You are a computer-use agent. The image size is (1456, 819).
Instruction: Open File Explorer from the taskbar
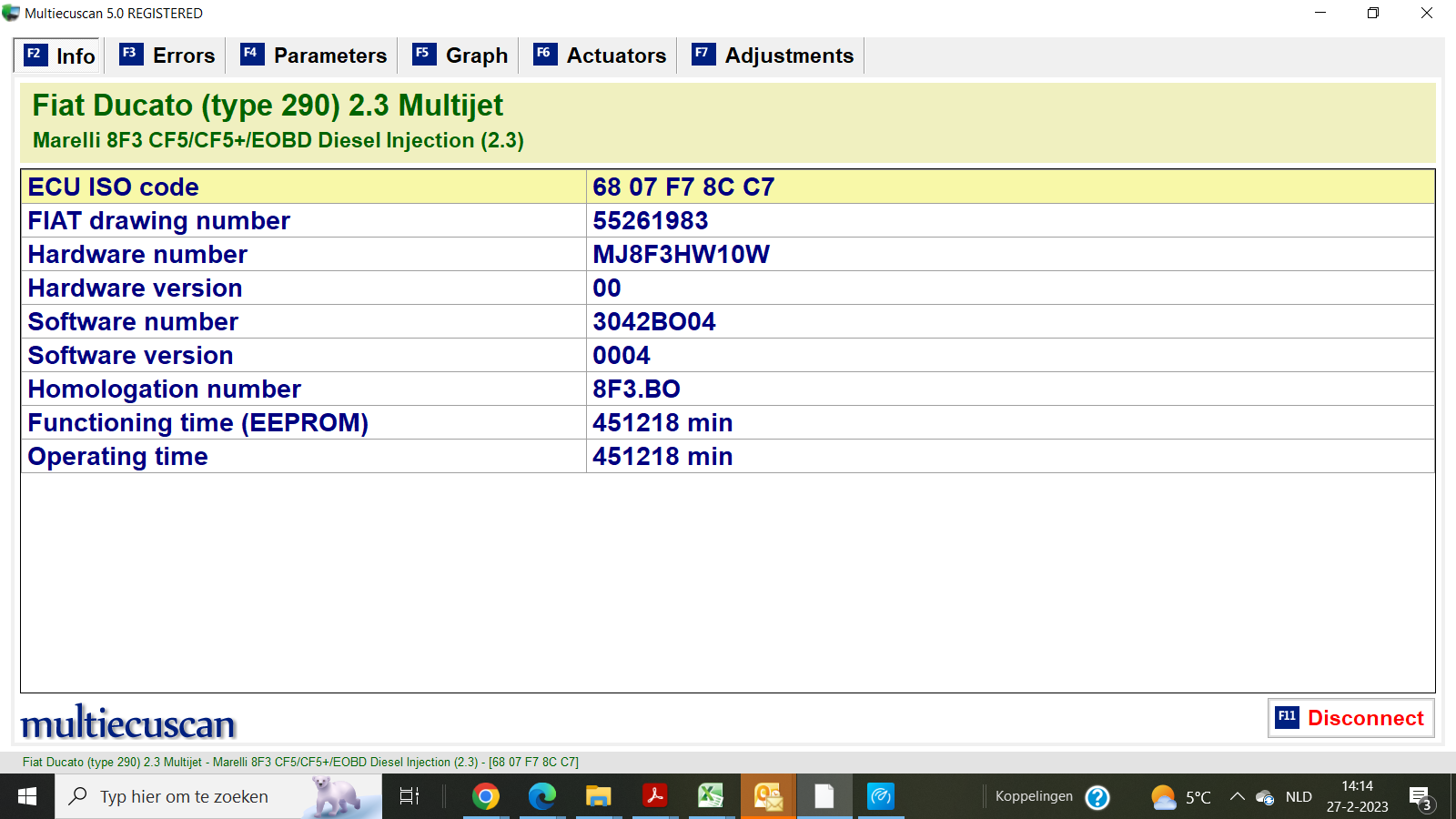598,796
